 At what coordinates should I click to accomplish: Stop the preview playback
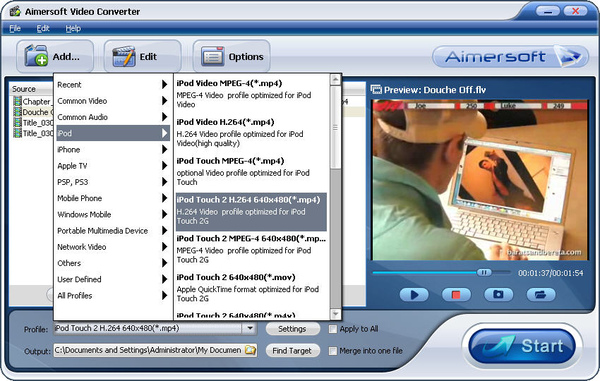click(456, 295)
